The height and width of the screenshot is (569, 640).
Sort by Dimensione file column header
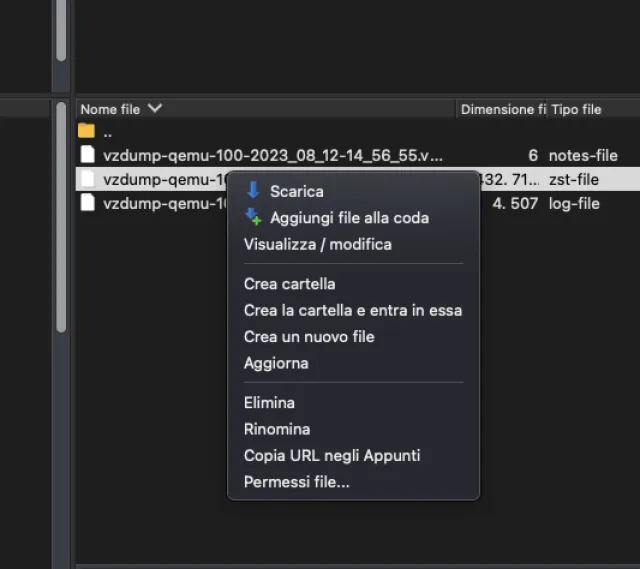(x=502, y=109)
